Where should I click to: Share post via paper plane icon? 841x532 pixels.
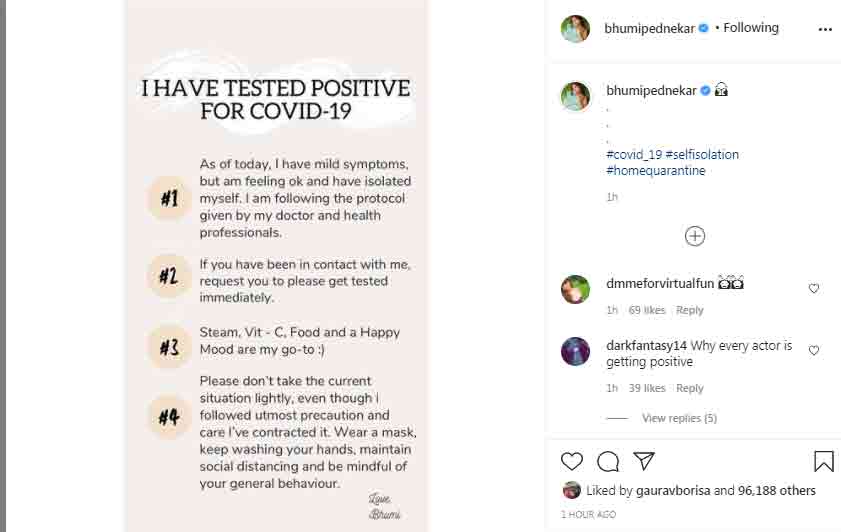pyautogui.click(x=645, y=461)
